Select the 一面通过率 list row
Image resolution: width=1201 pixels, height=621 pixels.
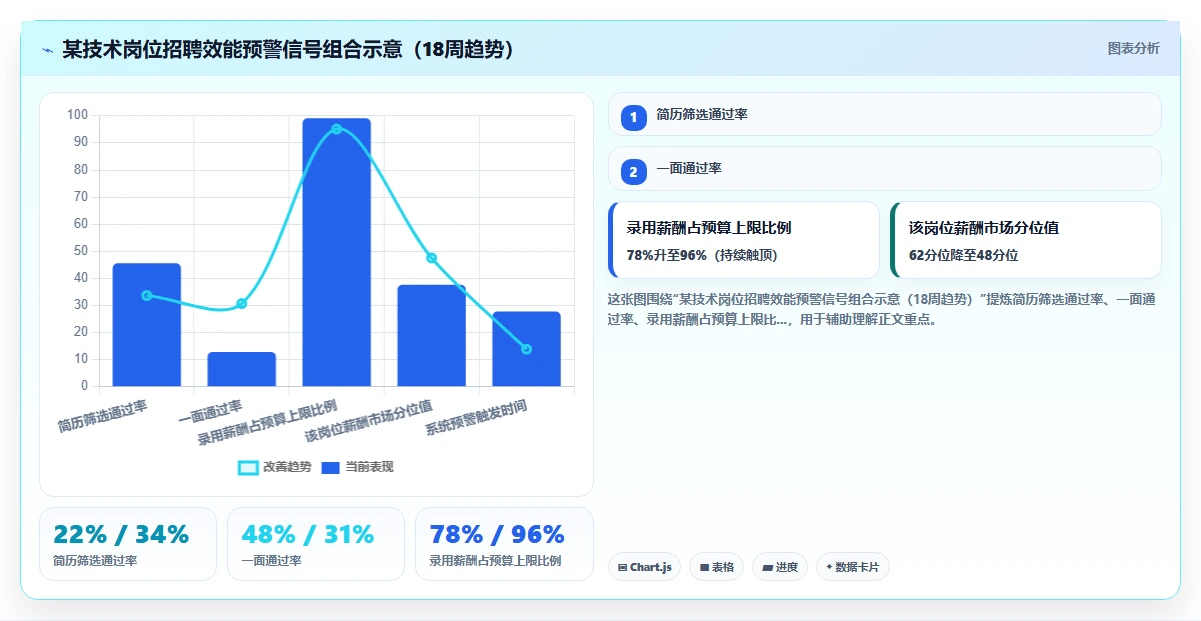point(884,168)
